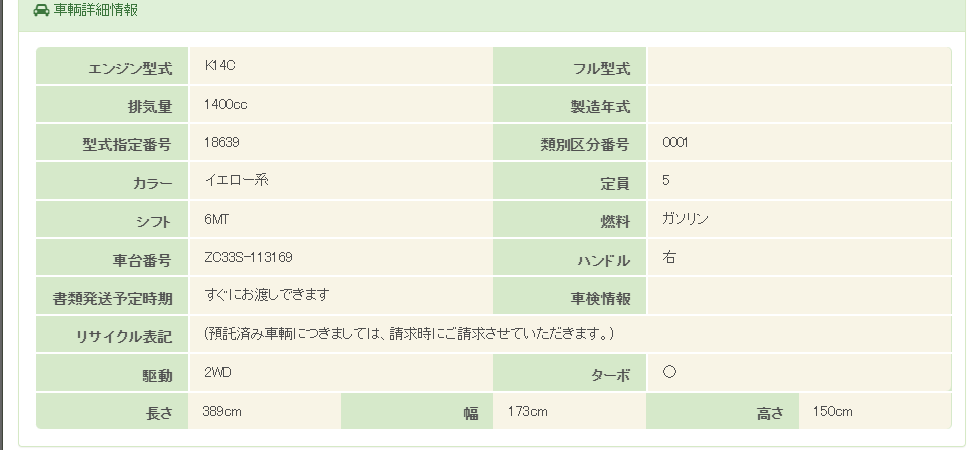Click the height value 150cm

[x=832, y=411]
